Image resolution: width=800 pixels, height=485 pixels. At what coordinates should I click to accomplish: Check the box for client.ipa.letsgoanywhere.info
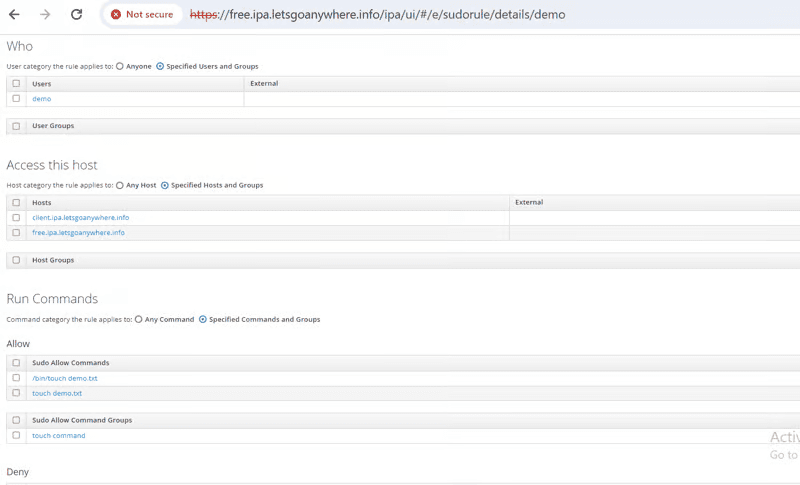tap(16, 217)
